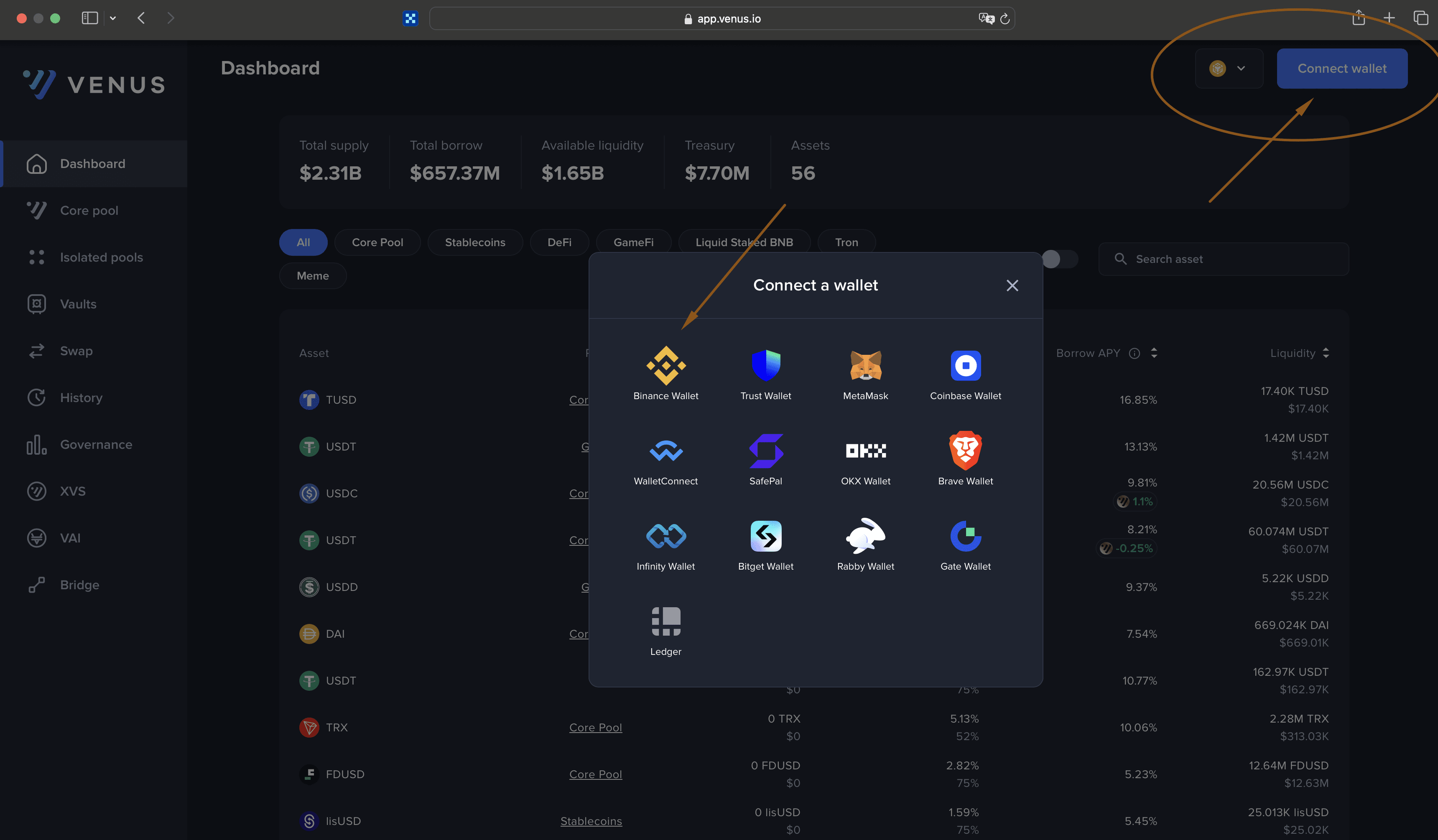Close the Connect a wallet dialog
The height and width of the screenshot is (840, 1438).
coord(1012,285)
